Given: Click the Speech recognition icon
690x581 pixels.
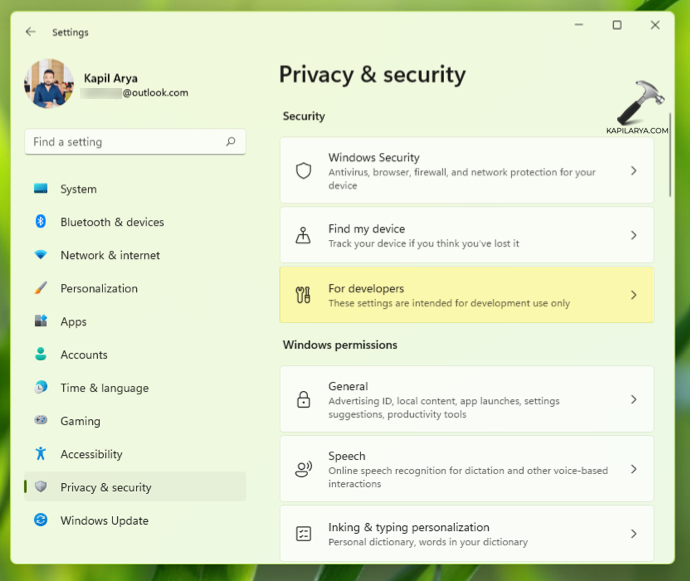Looking at the screenshot, I should pyautogui.click(x=304, y=469).
